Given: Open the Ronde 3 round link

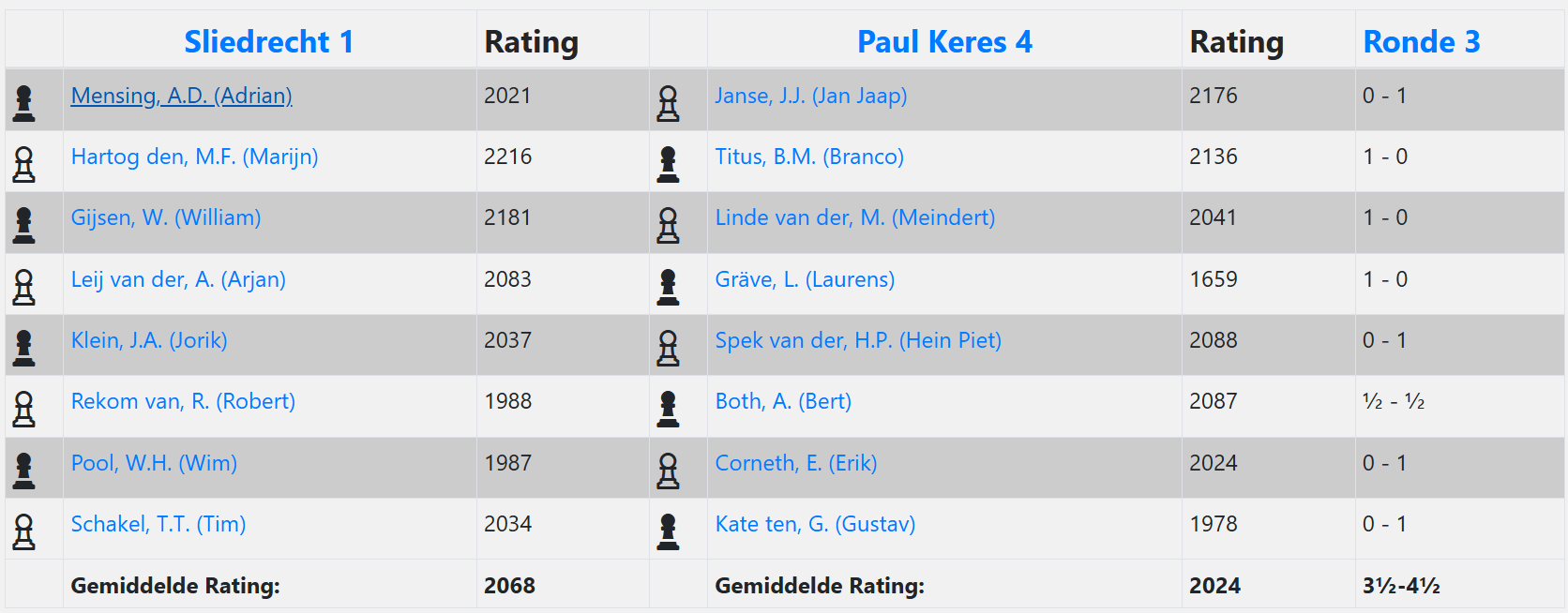Looking at the screenshot, I should coord(1421,42).
